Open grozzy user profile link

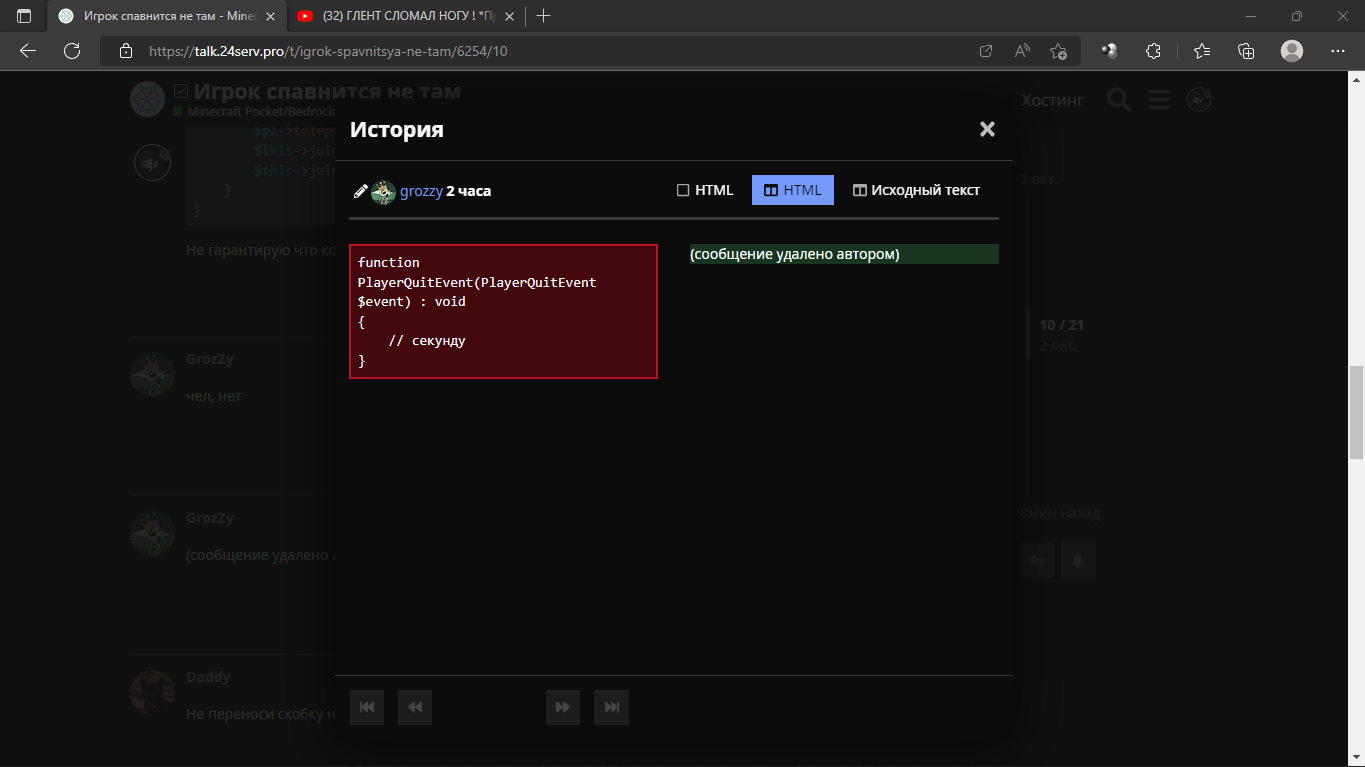click(421, 191)
